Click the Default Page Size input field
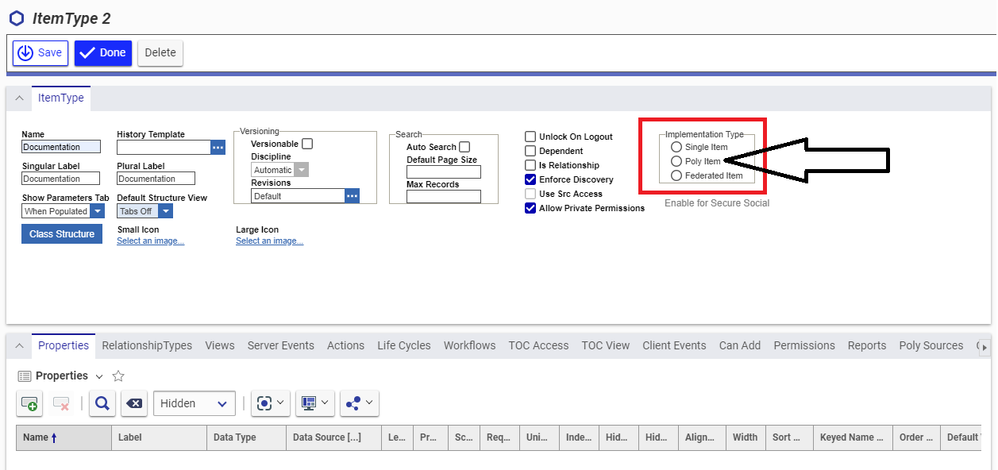 click(x=443, y=172)
